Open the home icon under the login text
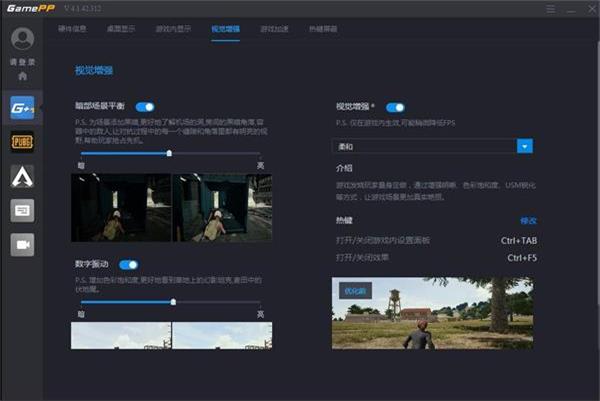The height and width of the screenshot is (401, 600). 23,76
